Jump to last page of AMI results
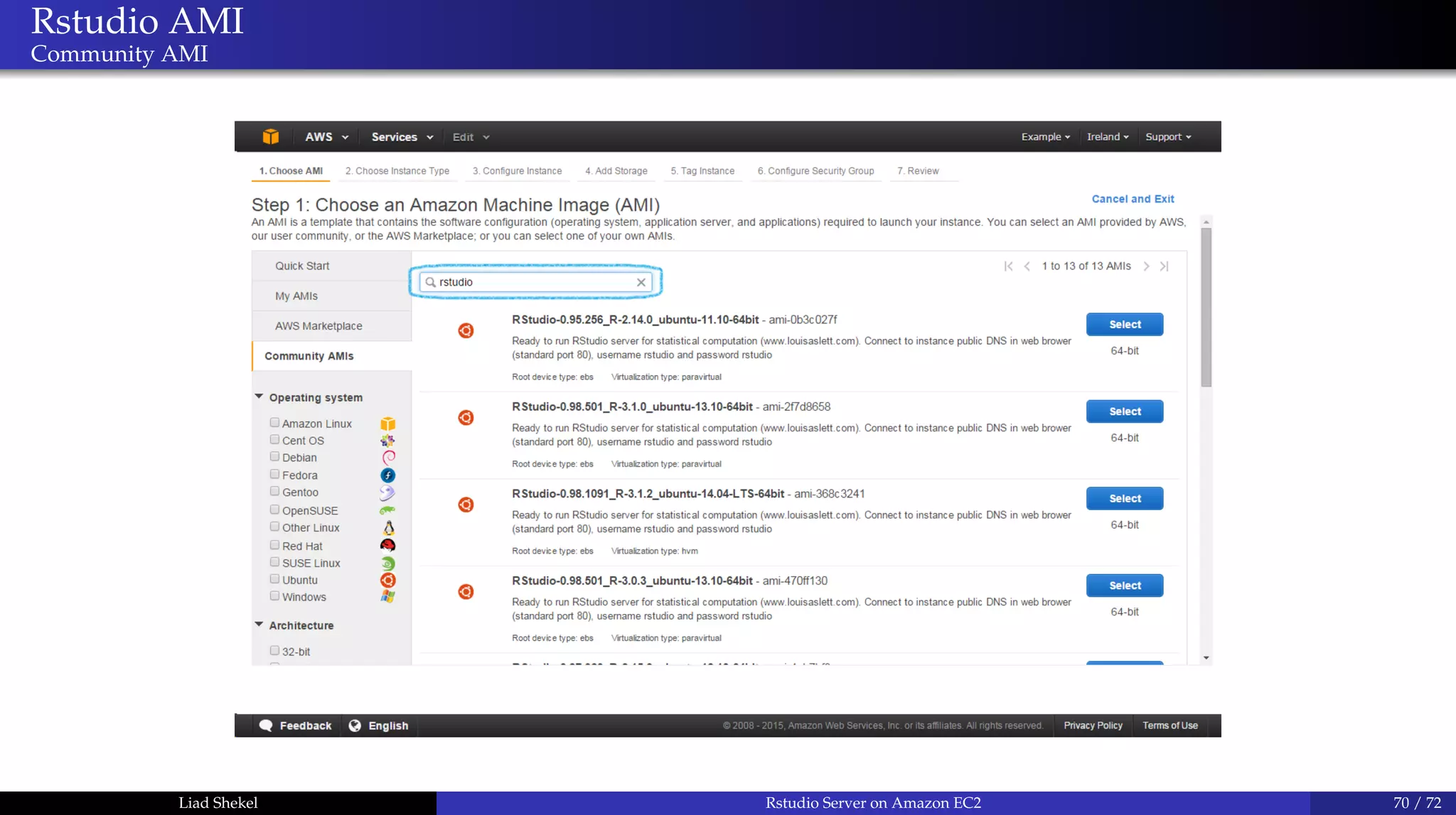The width and height of the screenshot is (1456, 815). click(1165, 266)
